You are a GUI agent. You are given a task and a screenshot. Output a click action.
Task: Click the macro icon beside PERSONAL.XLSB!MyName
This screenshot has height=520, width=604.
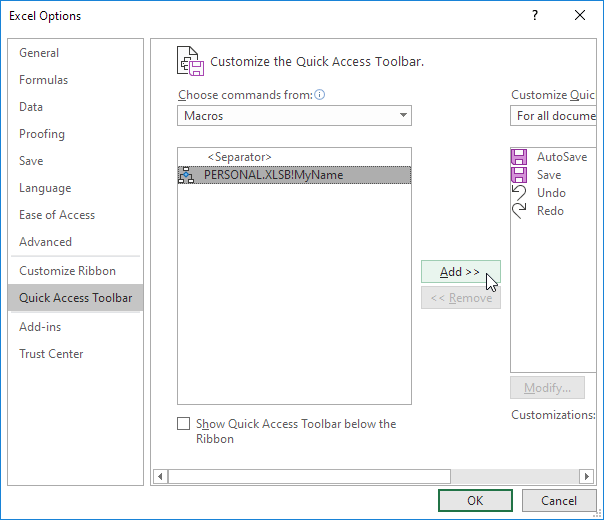(x=186, y=175)
